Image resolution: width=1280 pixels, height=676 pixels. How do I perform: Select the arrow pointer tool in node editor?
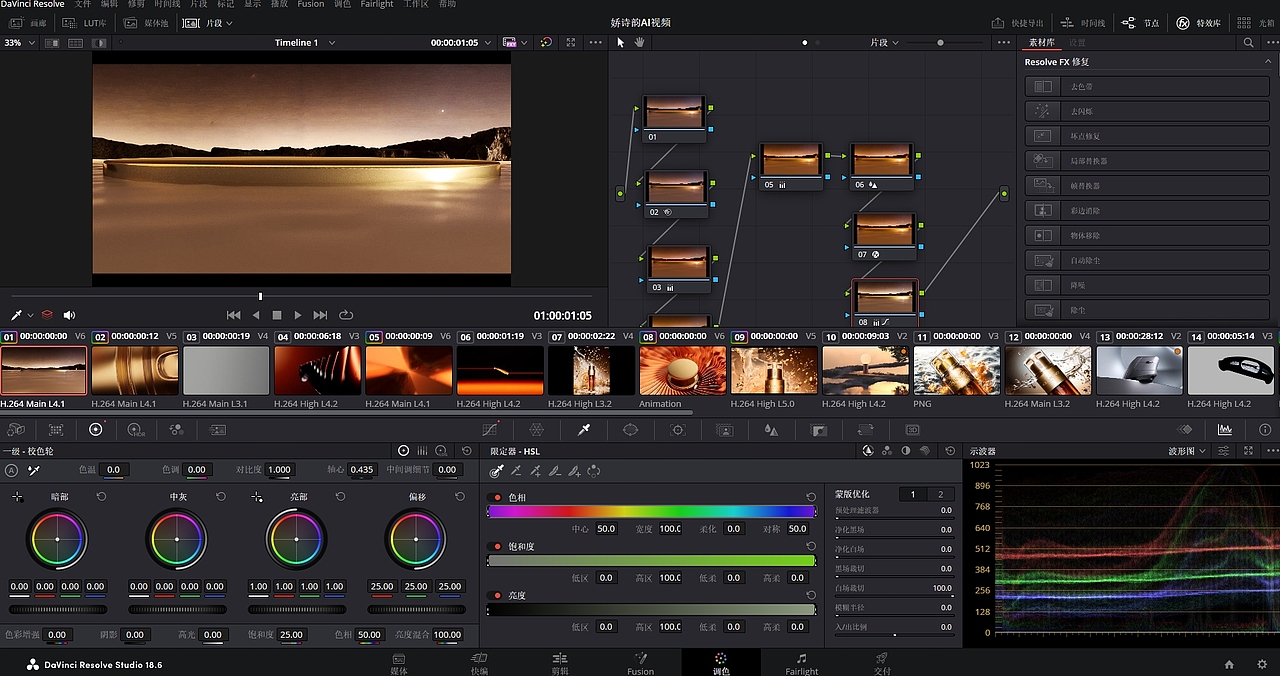coord(620,43)
